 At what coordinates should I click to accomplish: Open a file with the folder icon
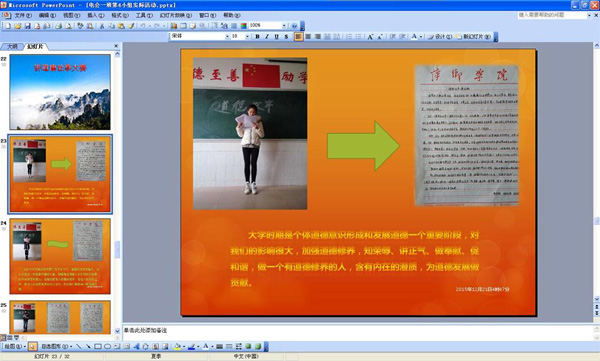[x=18, y=26]
